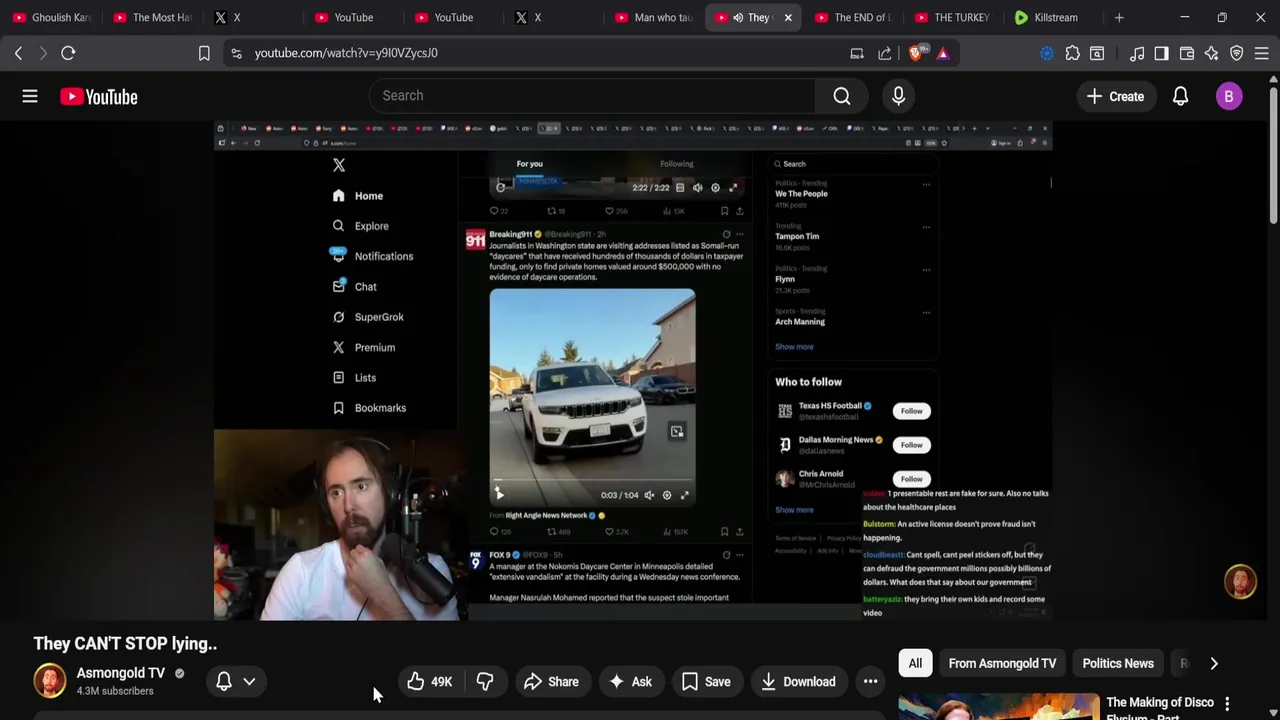The width and height of the screenshot is (1280, 720).
Task: Open the Extensions puzzle icon
Action: tap(1072, 53)
